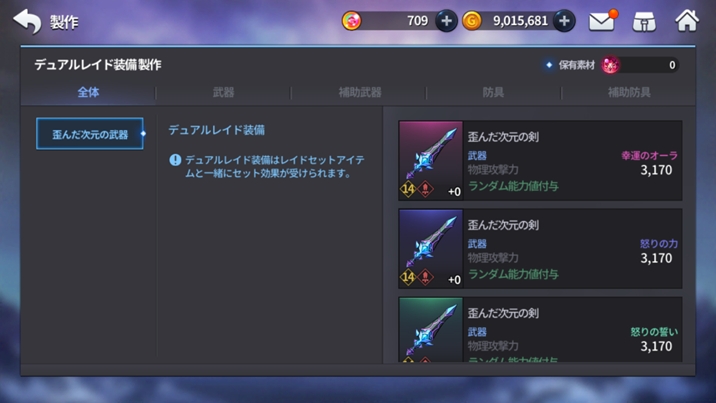Image resolution: width=716 pixels, height=403 pixels.
Task: Switch to the 全体 tab
Action: [88, 92]
